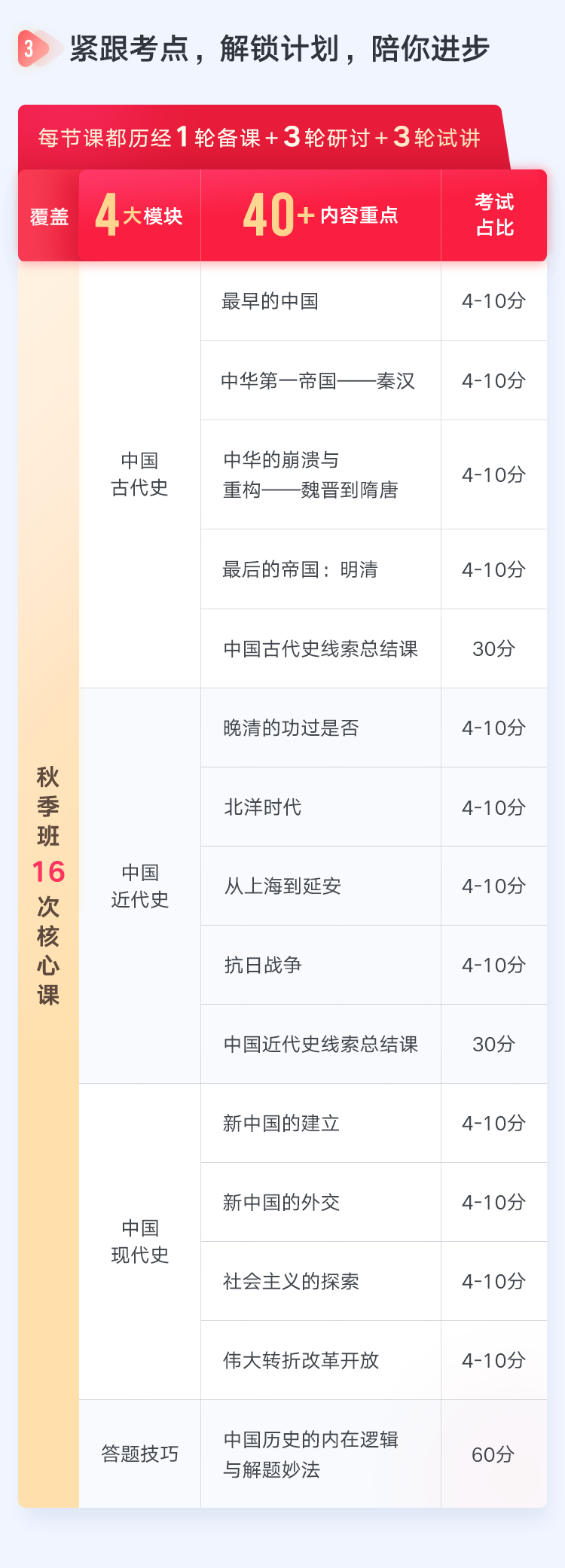Select the 40+内容重点 header cell

point(321,215)
